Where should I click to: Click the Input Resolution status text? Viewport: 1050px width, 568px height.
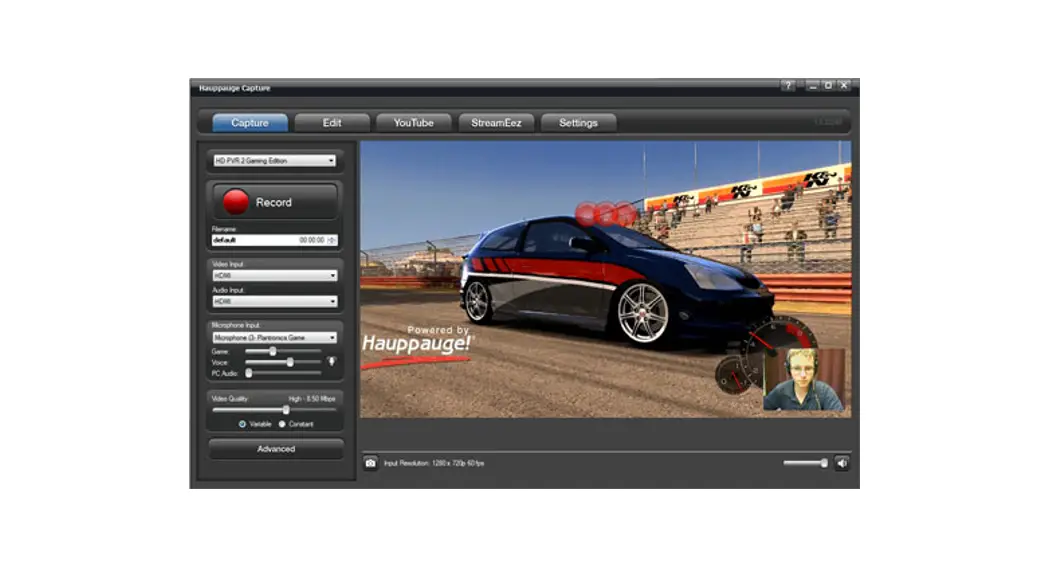(434, 463)
